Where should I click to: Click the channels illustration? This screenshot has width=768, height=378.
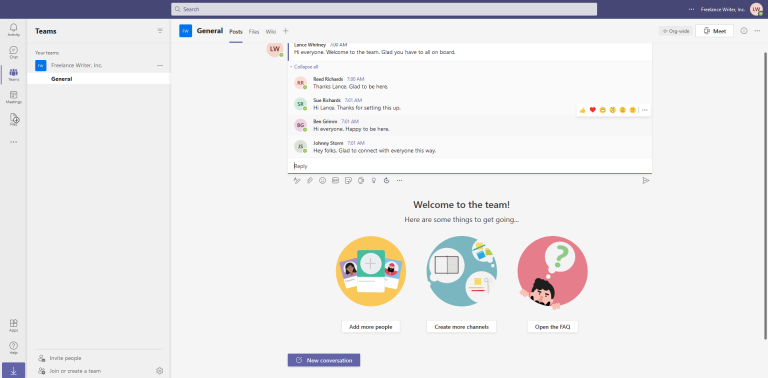pos(461,271)
